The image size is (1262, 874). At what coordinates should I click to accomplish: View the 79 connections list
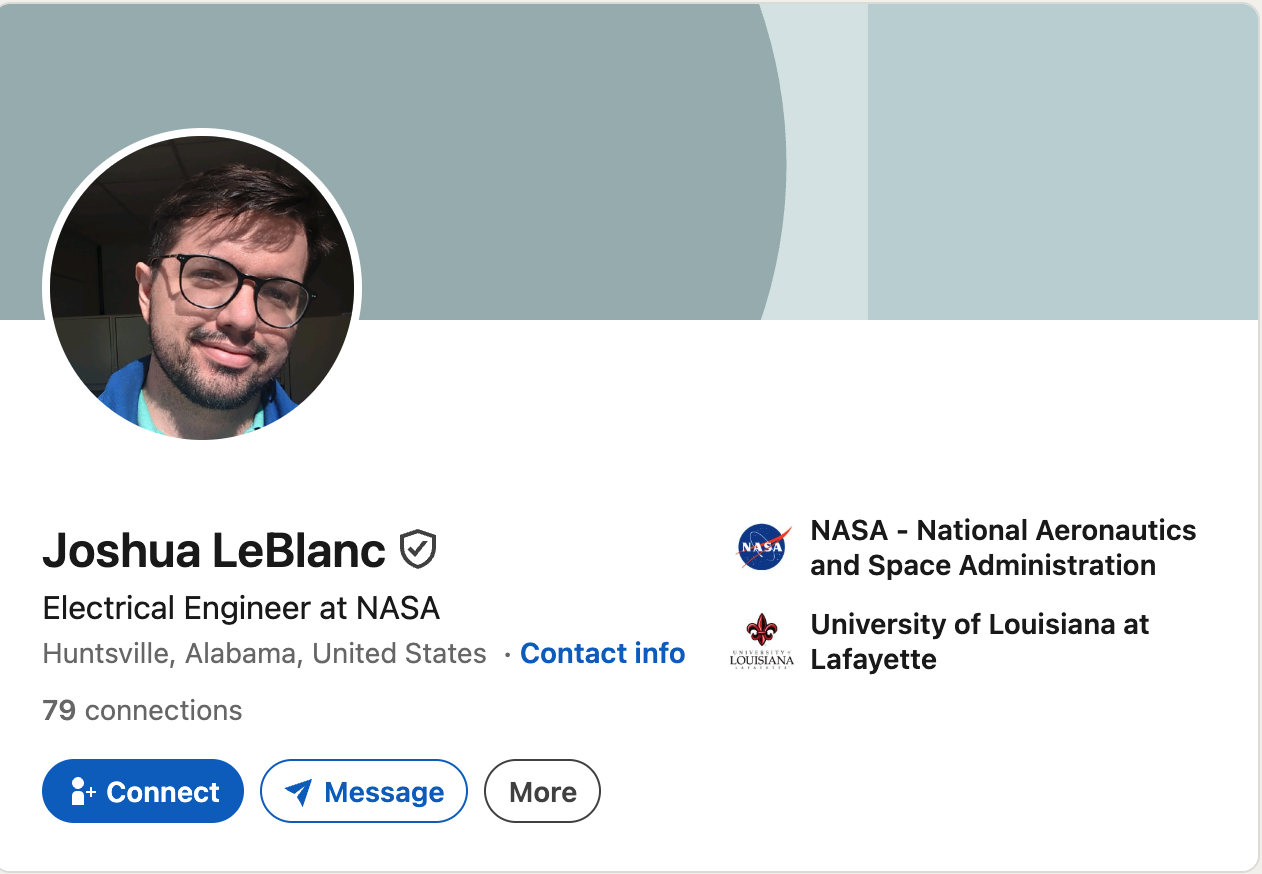(x=142, y=711)
